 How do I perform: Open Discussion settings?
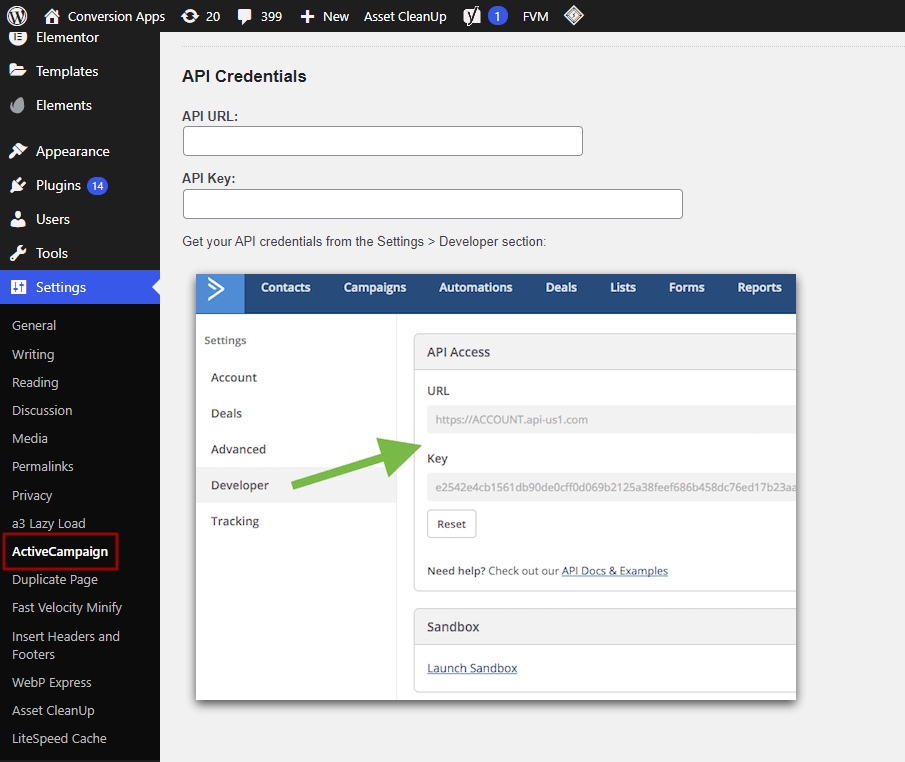(42, 410)
